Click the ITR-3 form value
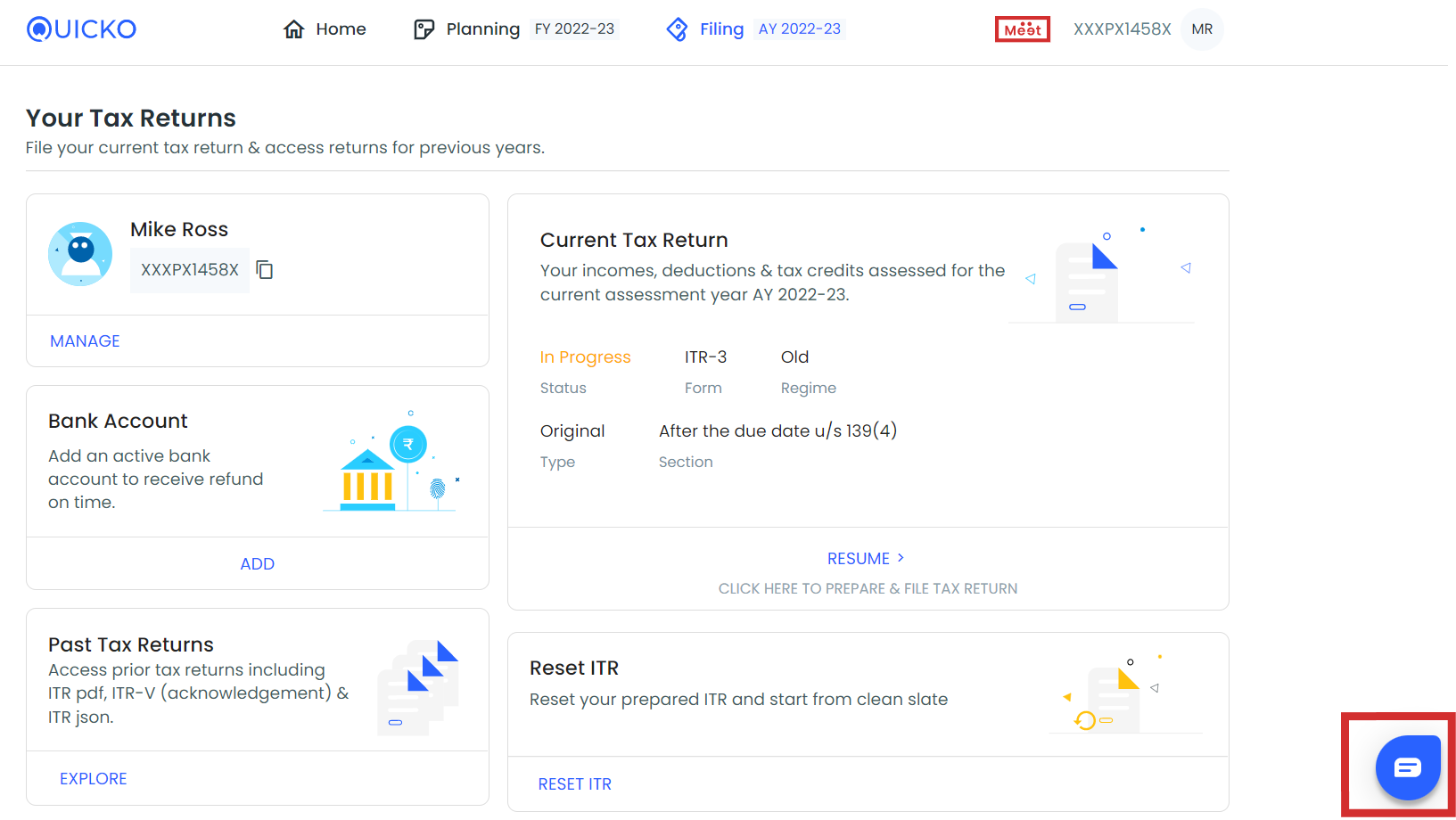Screen dimensions: 1456x820 click(705, 357)
